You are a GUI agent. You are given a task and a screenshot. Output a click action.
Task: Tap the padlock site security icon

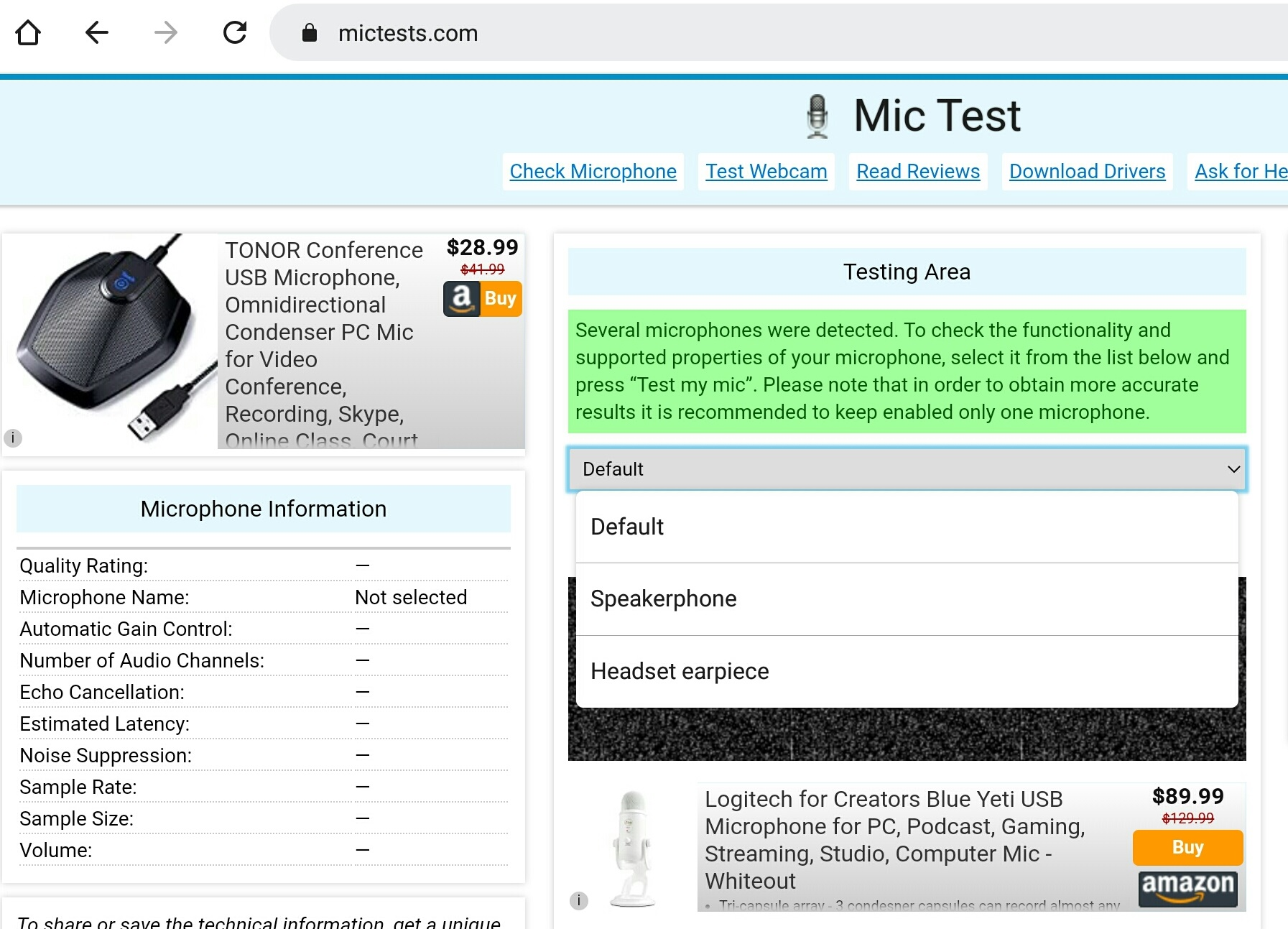[310, 32]
